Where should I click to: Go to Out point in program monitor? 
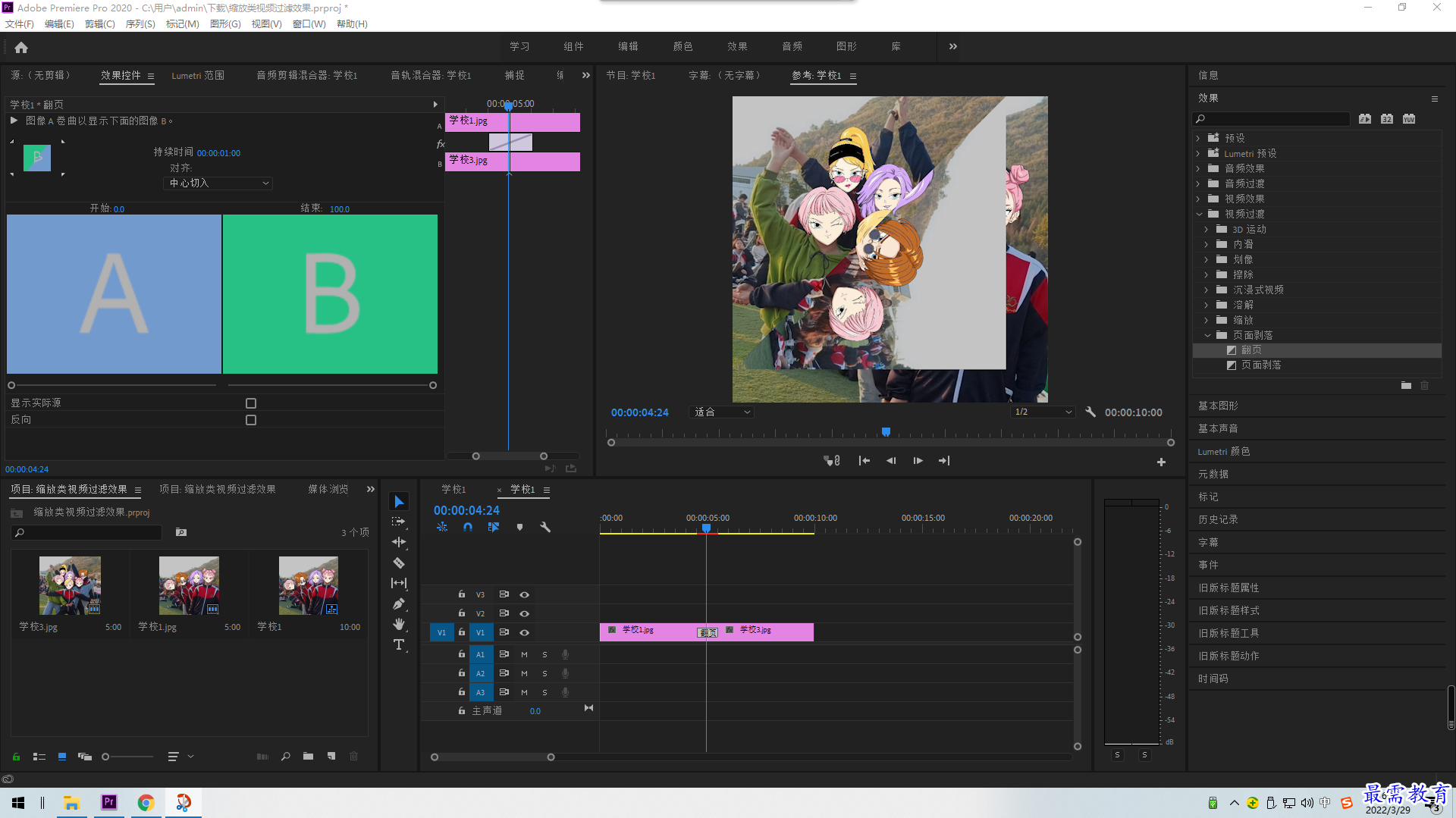tap(944, 461)
